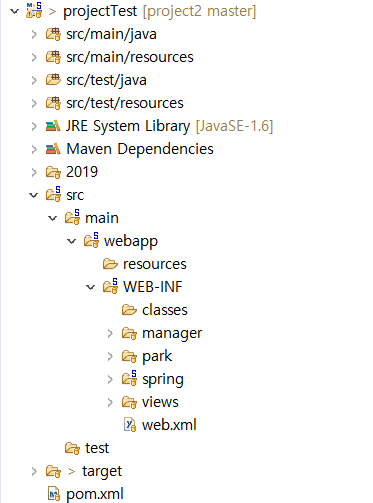Click the park folder icon
373x503 pixels.
129,357
